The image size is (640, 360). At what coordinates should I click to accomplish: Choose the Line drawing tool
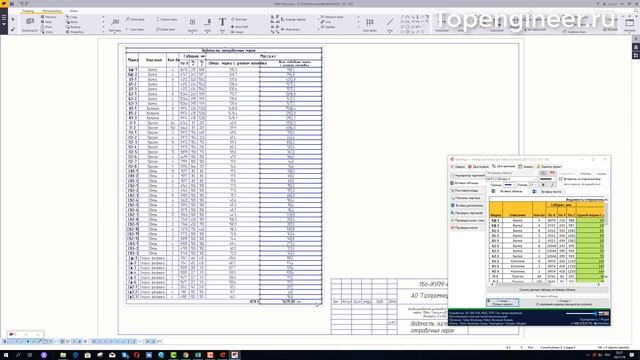tap(390, 24)
